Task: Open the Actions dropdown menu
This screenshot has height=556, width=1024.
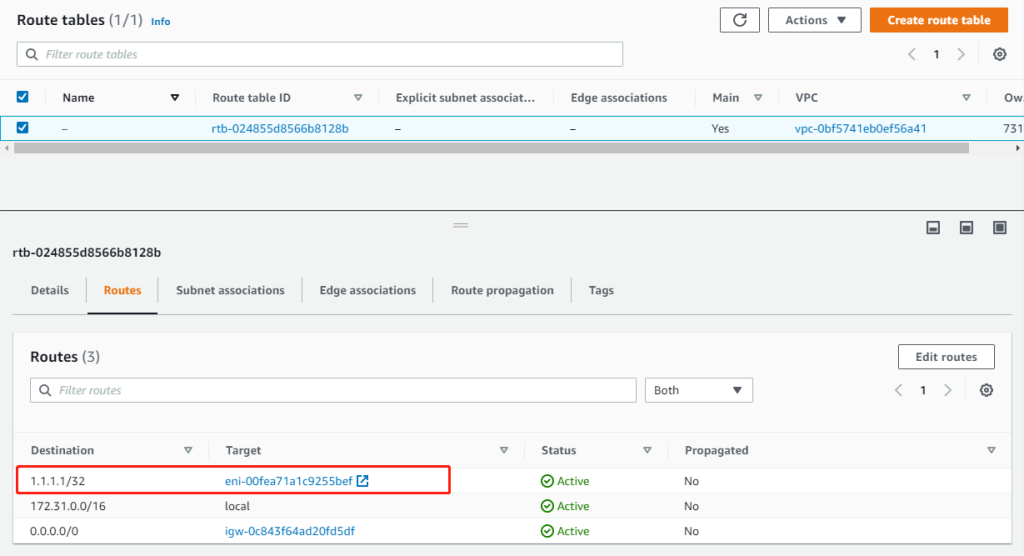Action: click(x=814, y=20)
